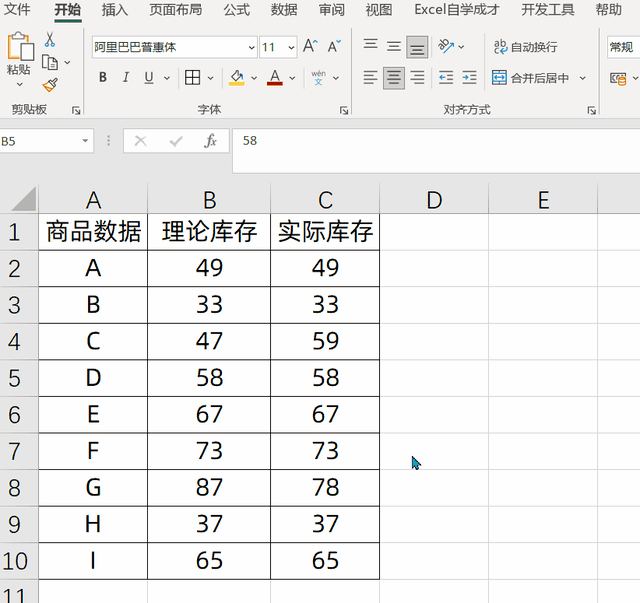640x603 pixels.
Task: Open the alignment (对齐方式) dialog launcher
Action: click(x=591, y=110)
